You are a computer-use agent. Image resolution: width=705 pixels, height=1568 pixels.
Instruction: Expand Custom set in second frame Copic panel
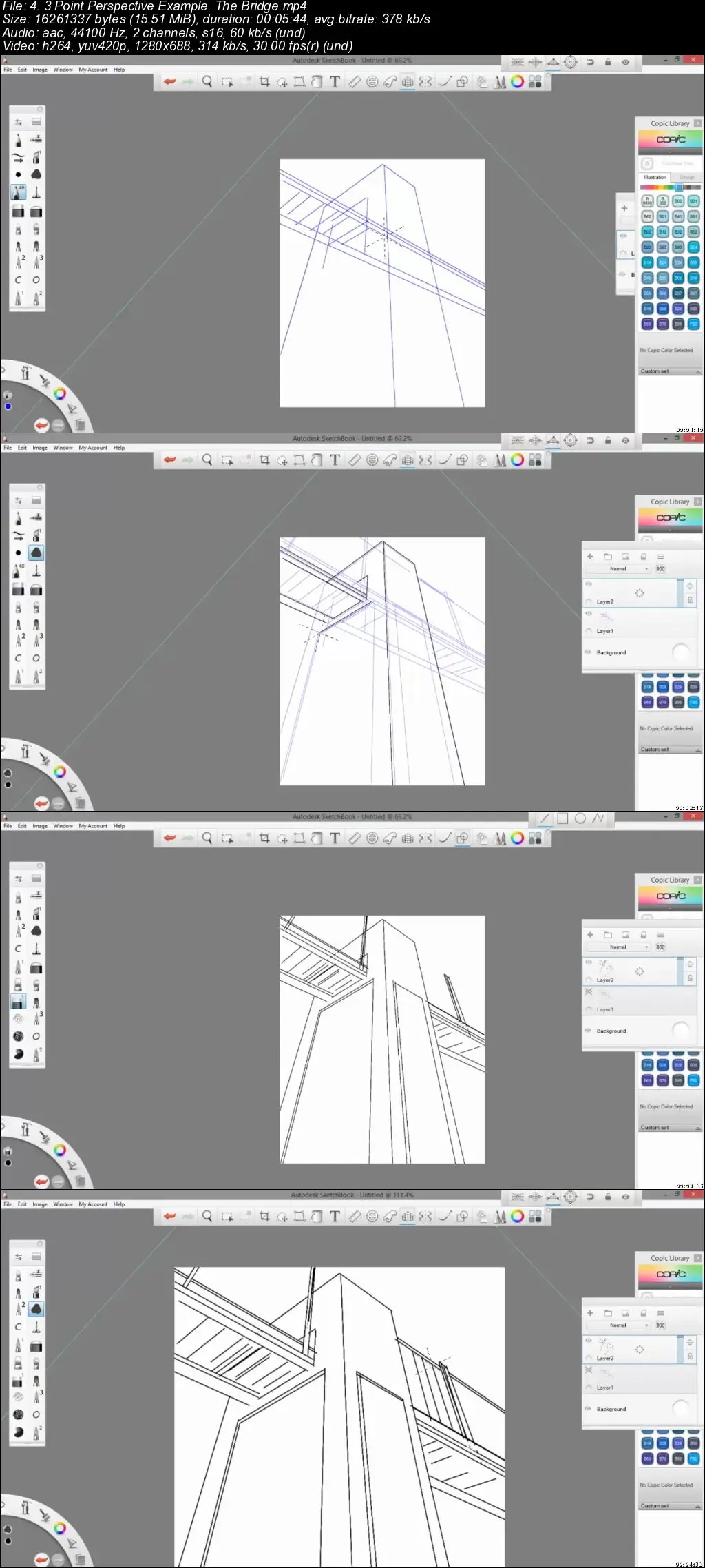click(670, 750)
